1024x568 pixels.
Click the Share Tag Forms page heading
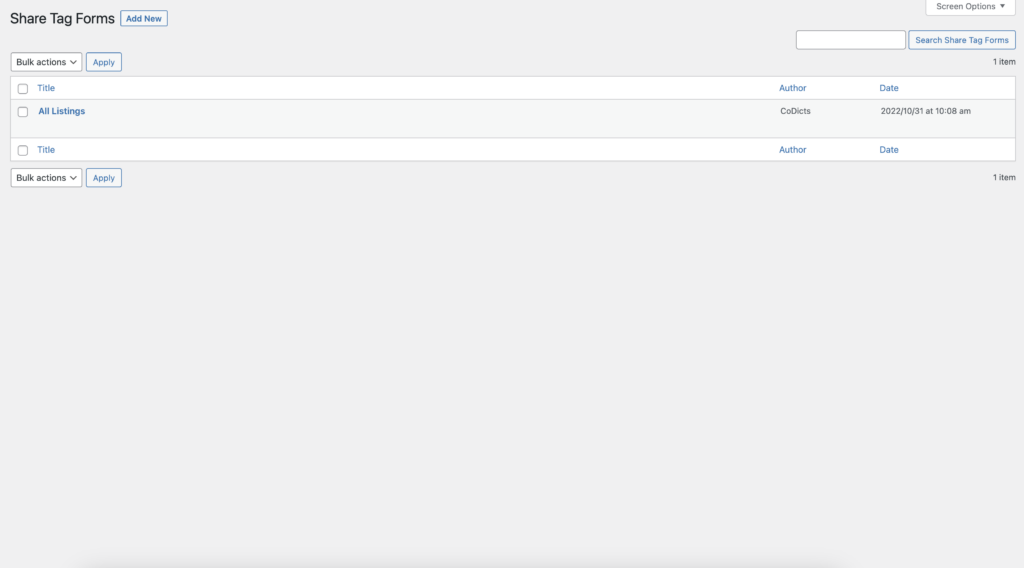(63, 19)
